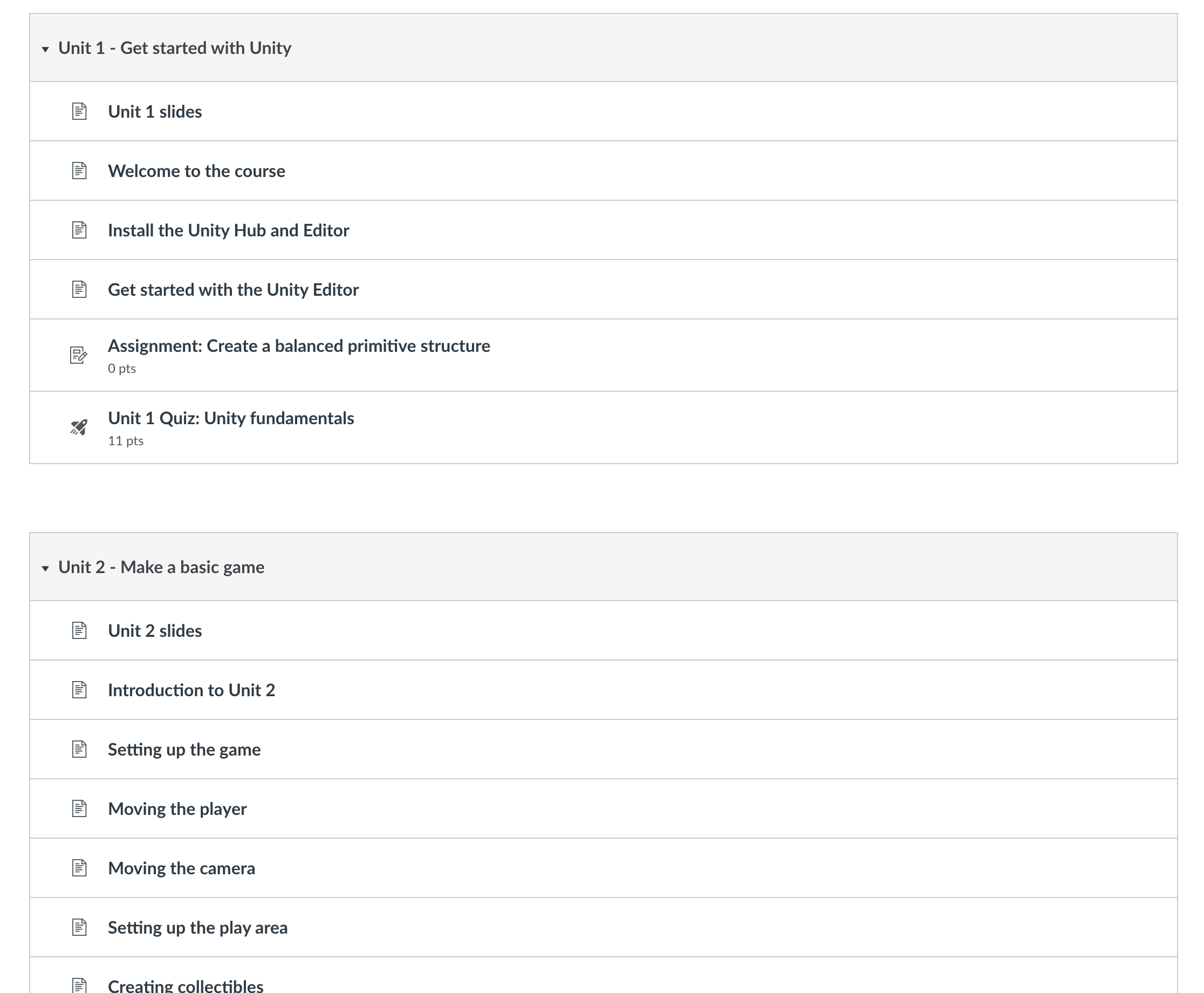Click page icon beside Unit 1 slides
Image resolution: width=1204 pixels, height=993 pixels.
(79, 111)
